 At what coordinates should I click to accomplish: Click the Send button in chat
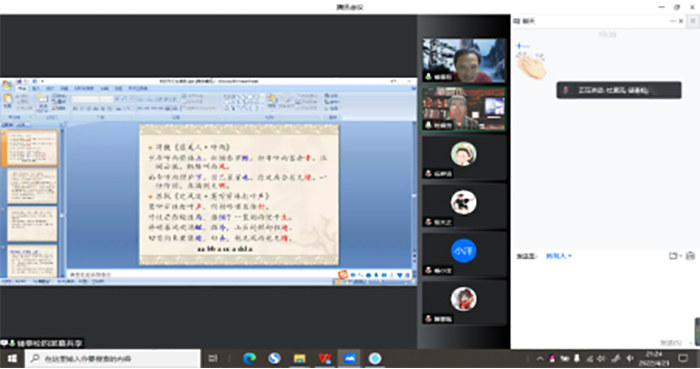671,343
